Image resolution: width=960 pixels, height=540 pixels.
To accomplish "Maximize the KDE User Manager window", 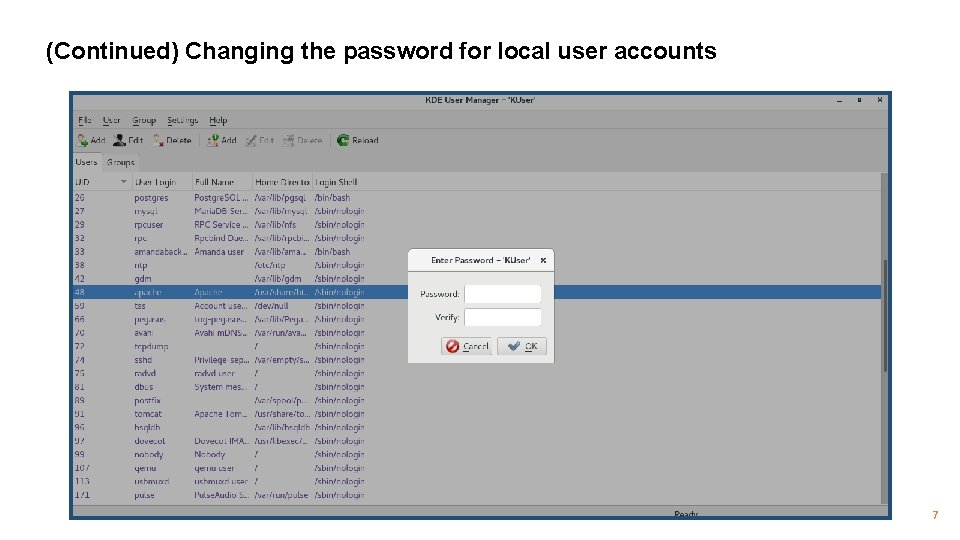I will pos(860,100).
